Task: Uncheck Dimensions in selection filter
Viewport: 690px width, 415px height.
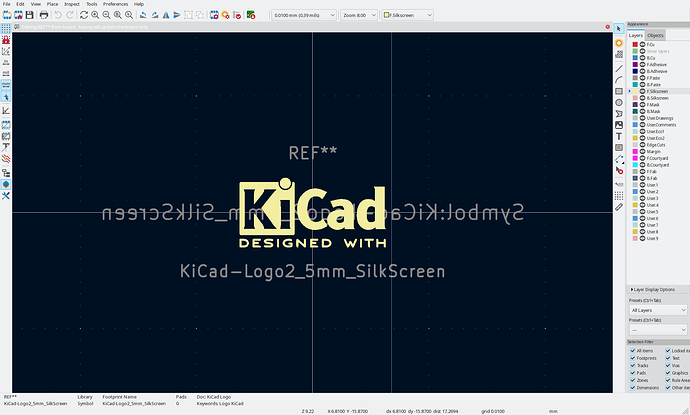Action: (x=632, y=388)
